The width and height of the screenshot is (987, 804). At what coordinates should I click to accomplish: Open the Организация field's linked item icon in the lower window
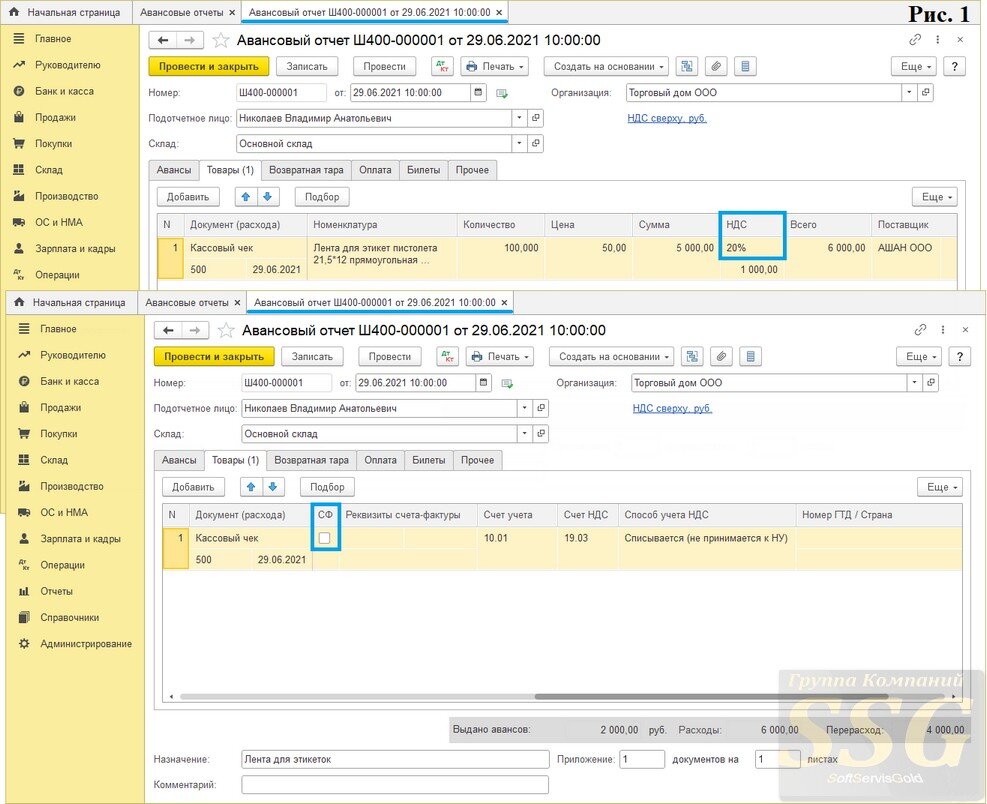click(931, 382)
